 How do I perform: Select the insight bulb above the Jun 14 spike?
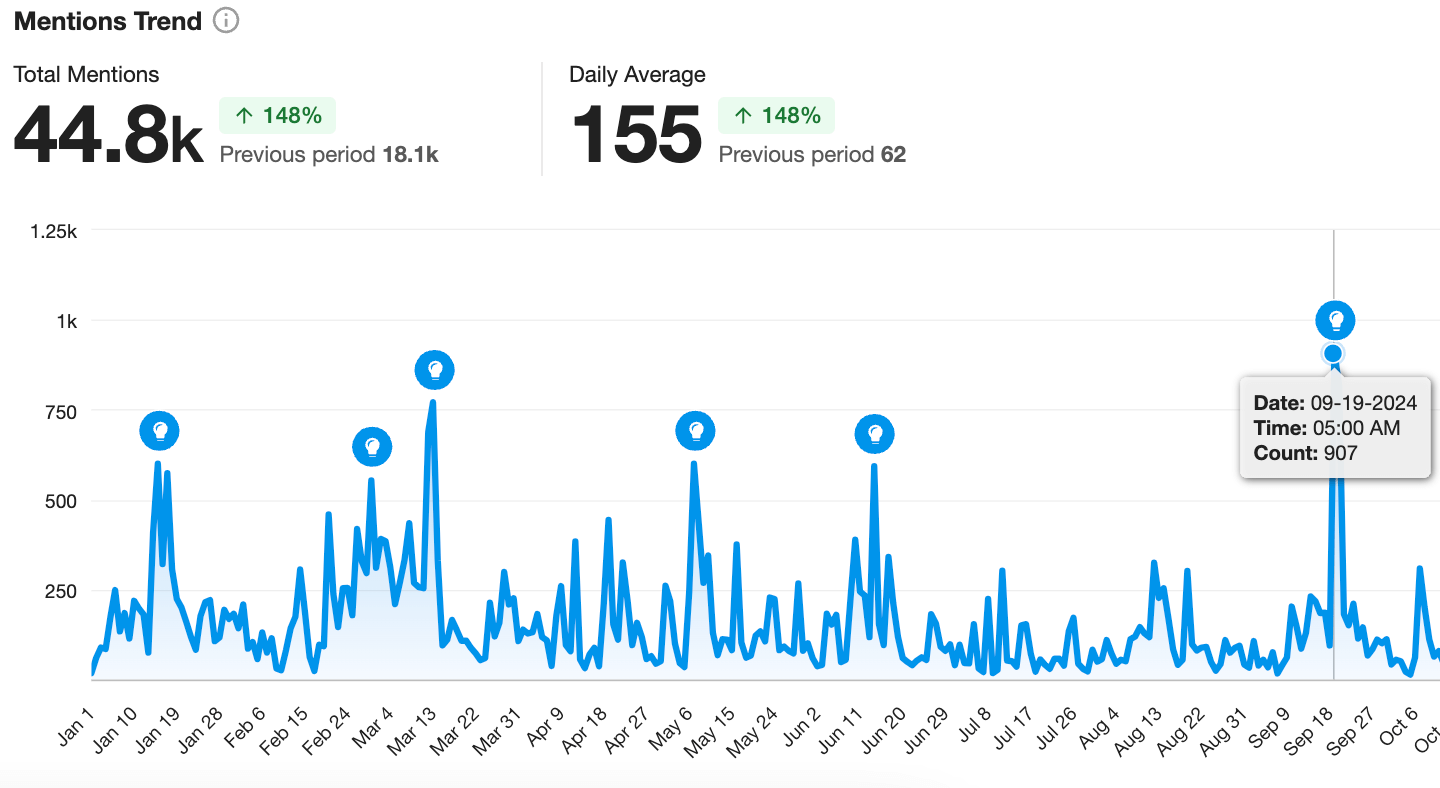tap(875, 434)
